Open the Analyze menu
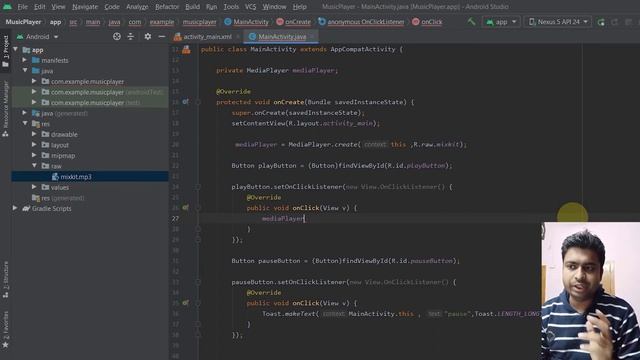Screen dimensions: 640x360 click(x=137, y=7)
